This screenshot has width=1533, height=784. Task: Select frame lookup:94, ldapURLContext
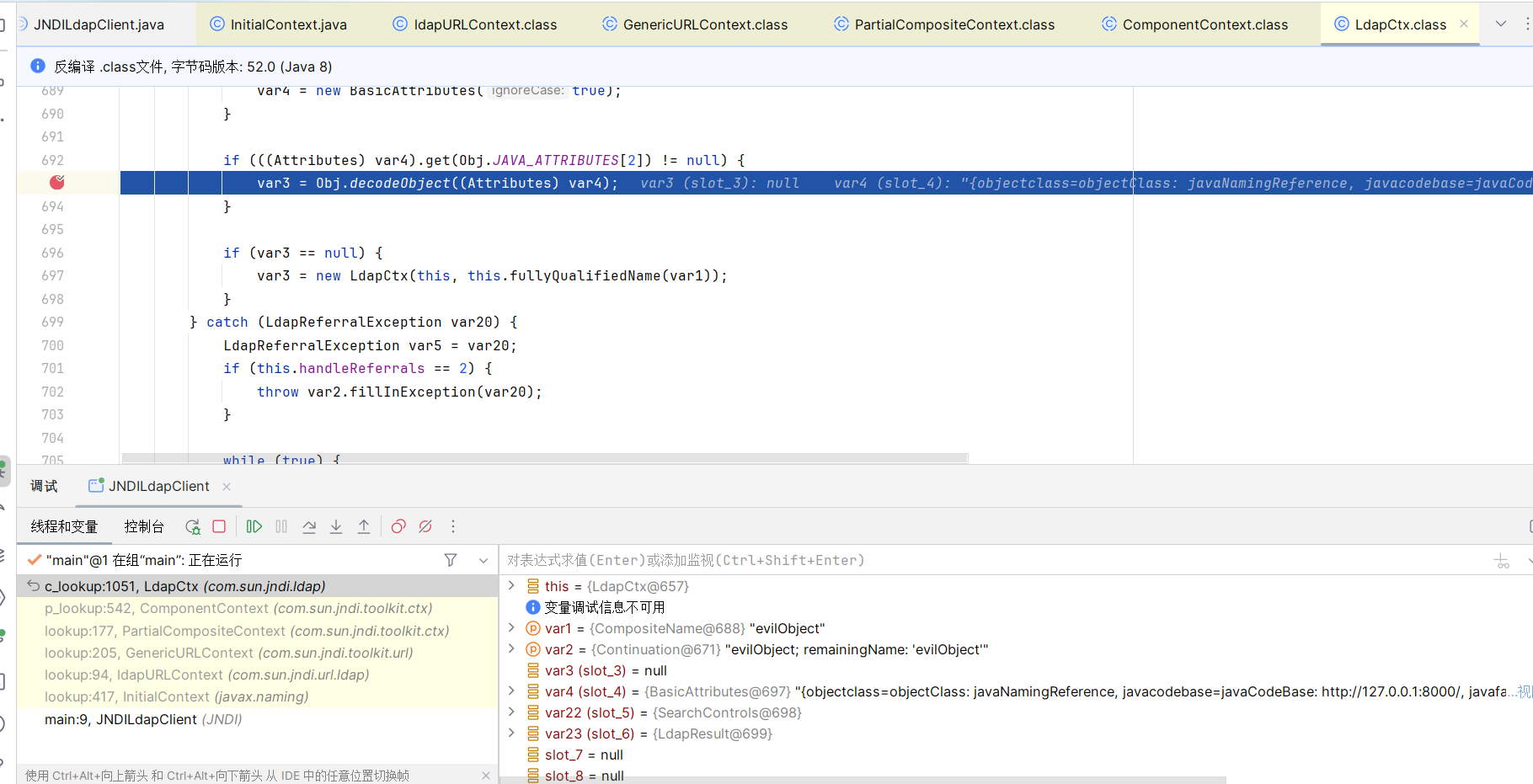pos(258,675)
